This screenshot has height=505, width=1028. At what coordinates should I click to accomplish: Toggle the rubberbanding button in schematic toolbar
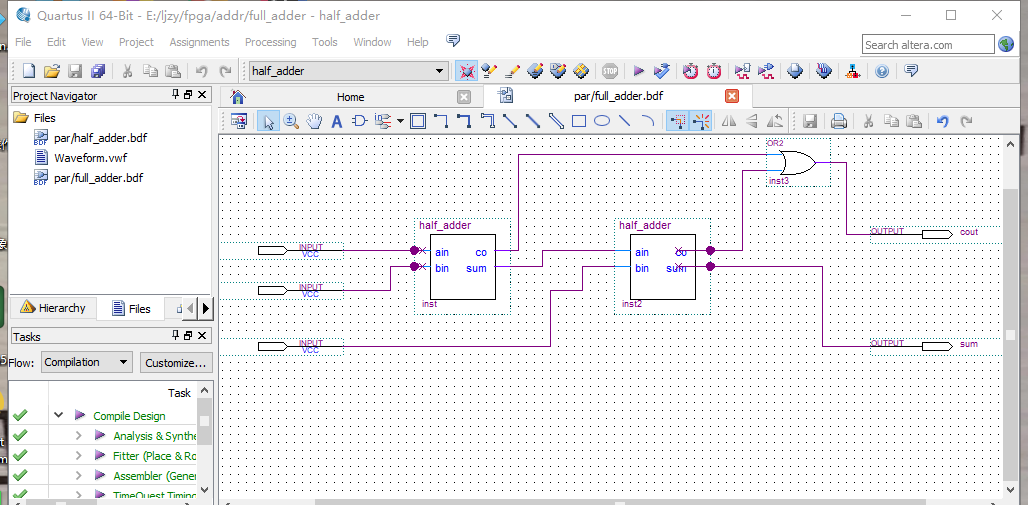pyautogui.click(x=678, y=121)
